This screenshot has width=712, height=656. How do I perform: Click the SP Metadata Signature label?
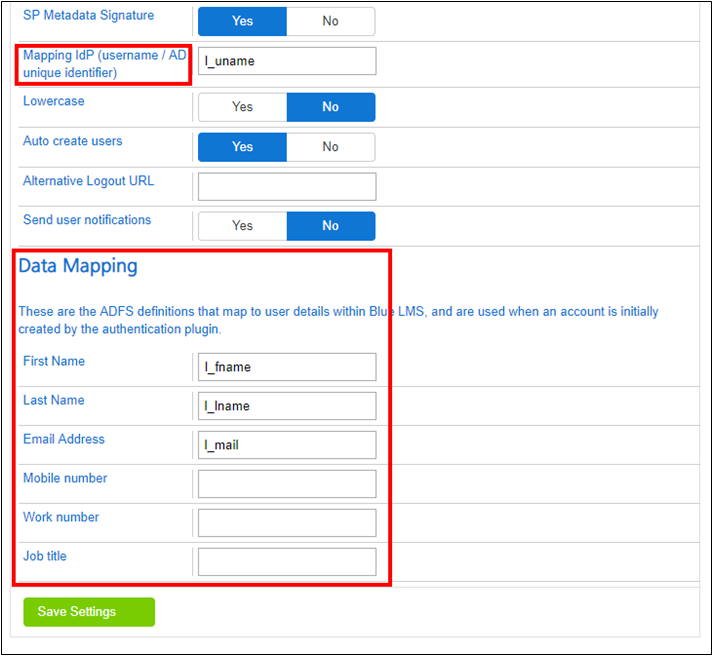tap(89, 15)
